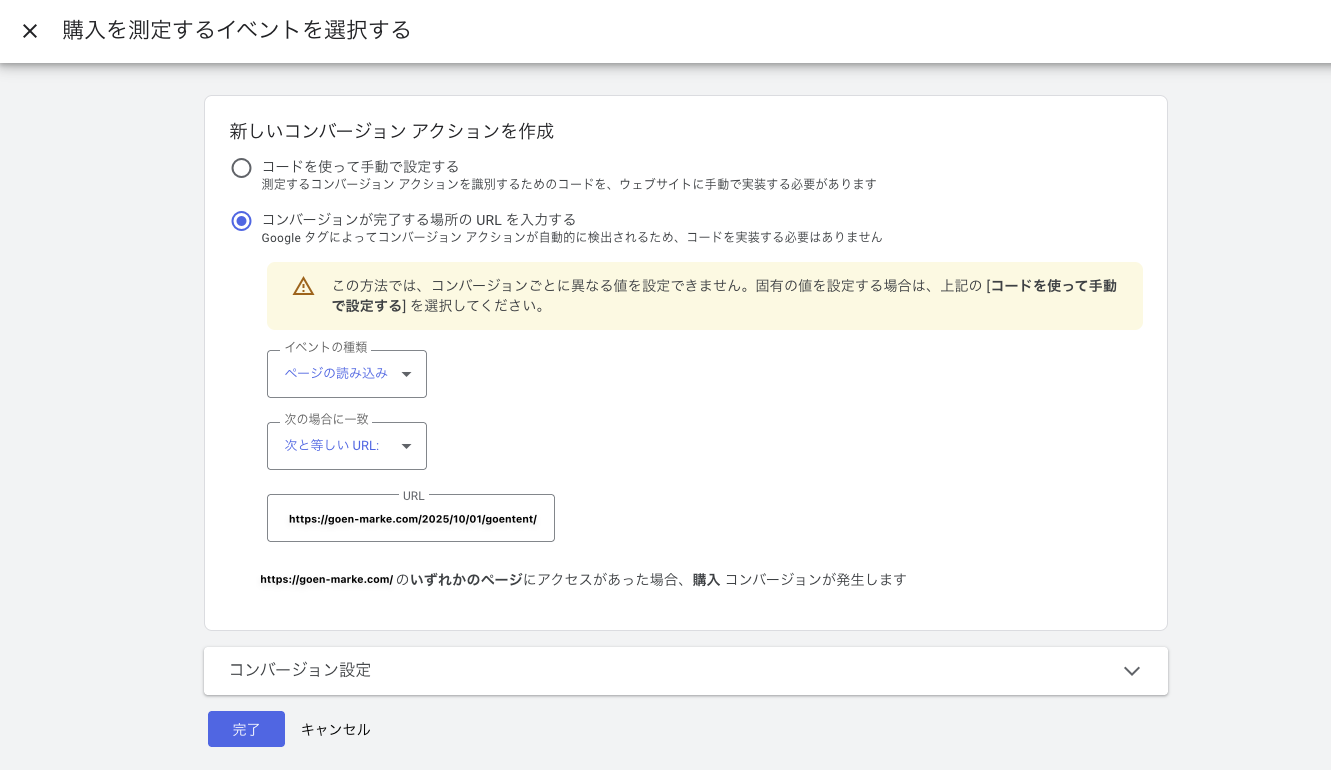Click the bold https://goen-marke.com/ summary text

(326, 579)
